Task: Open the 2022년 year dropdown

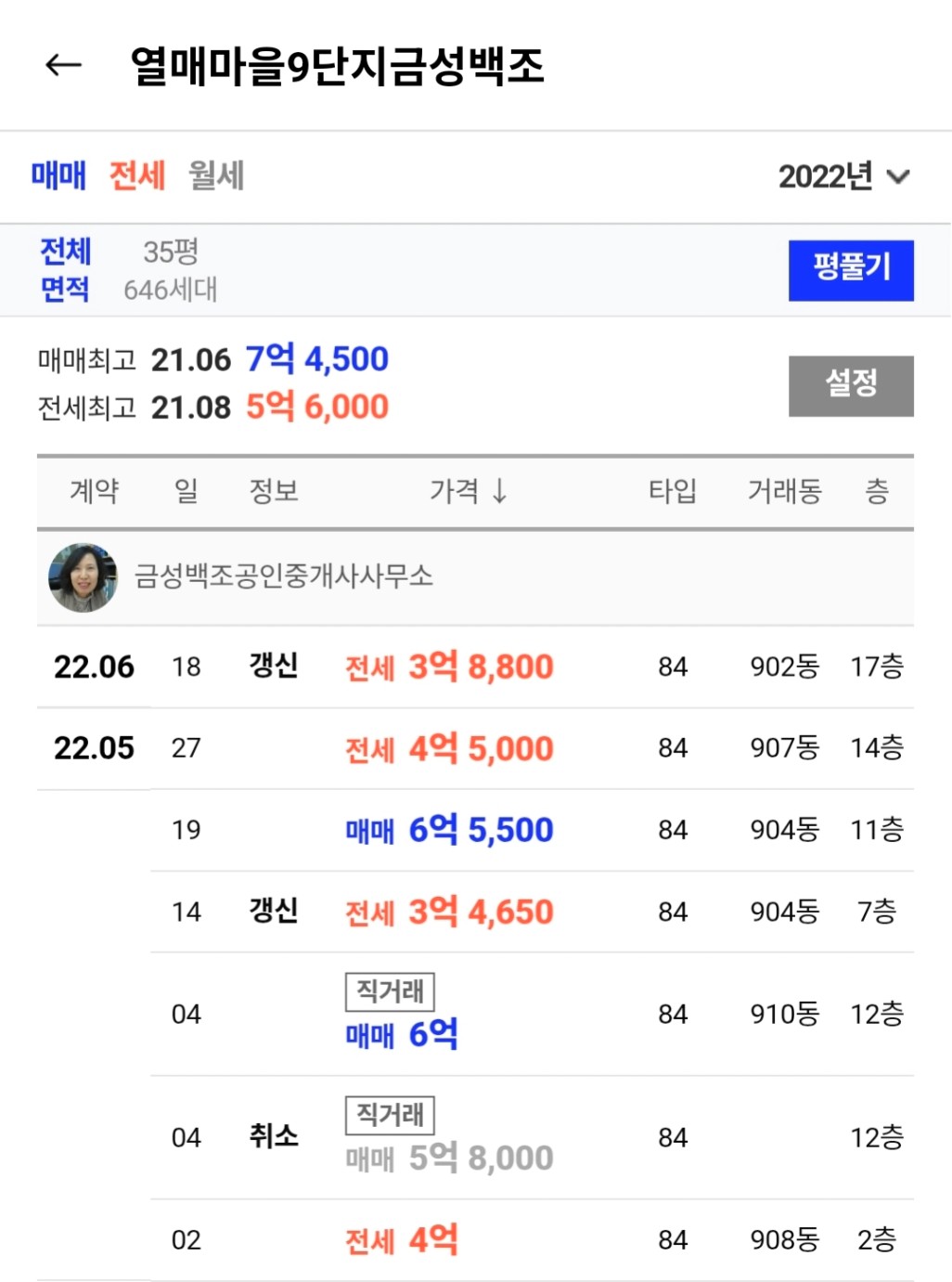Action: (843, 175)
